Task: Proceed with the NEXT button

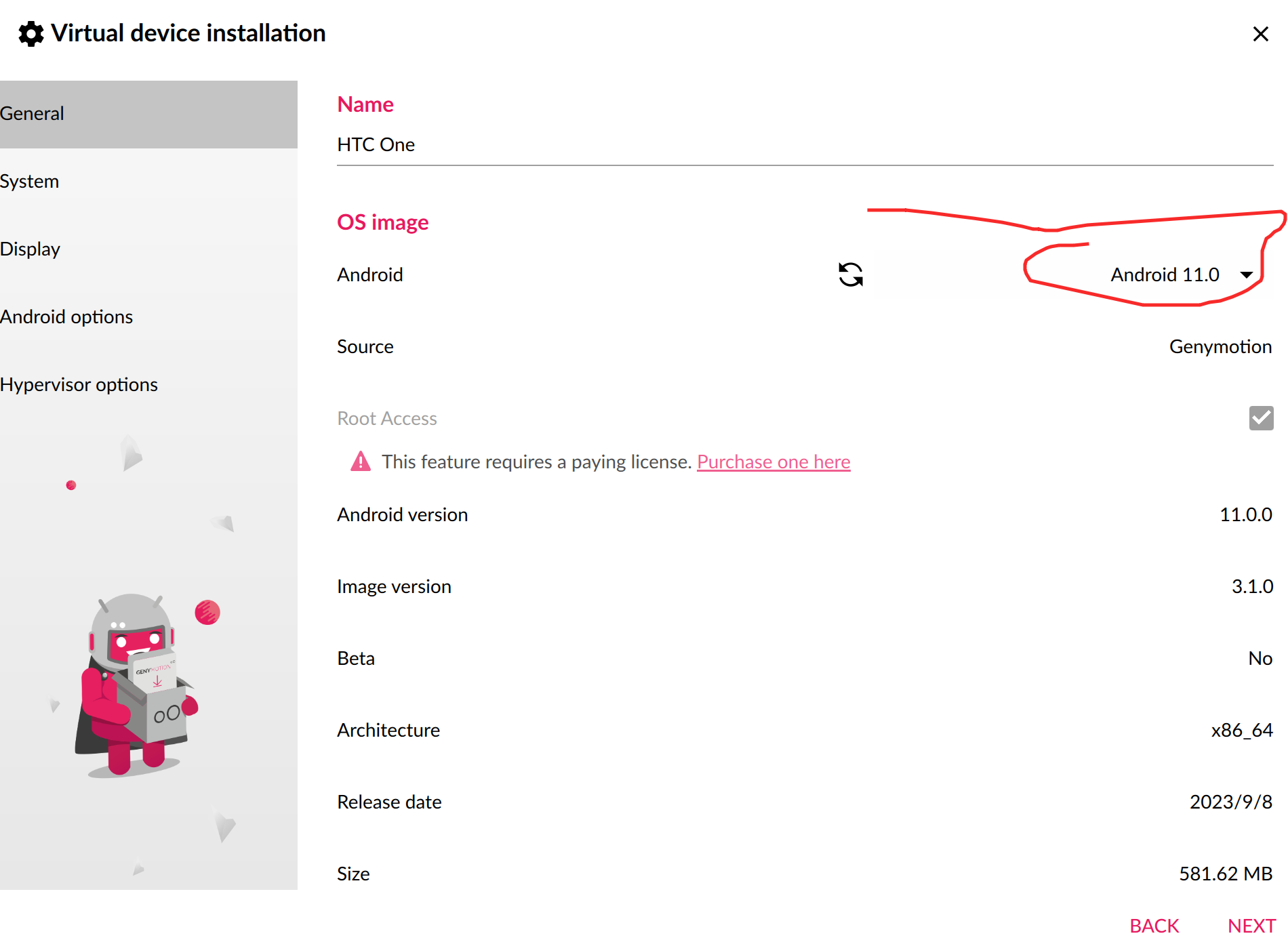Action: pyautogui.click(x=1251, y=925)
